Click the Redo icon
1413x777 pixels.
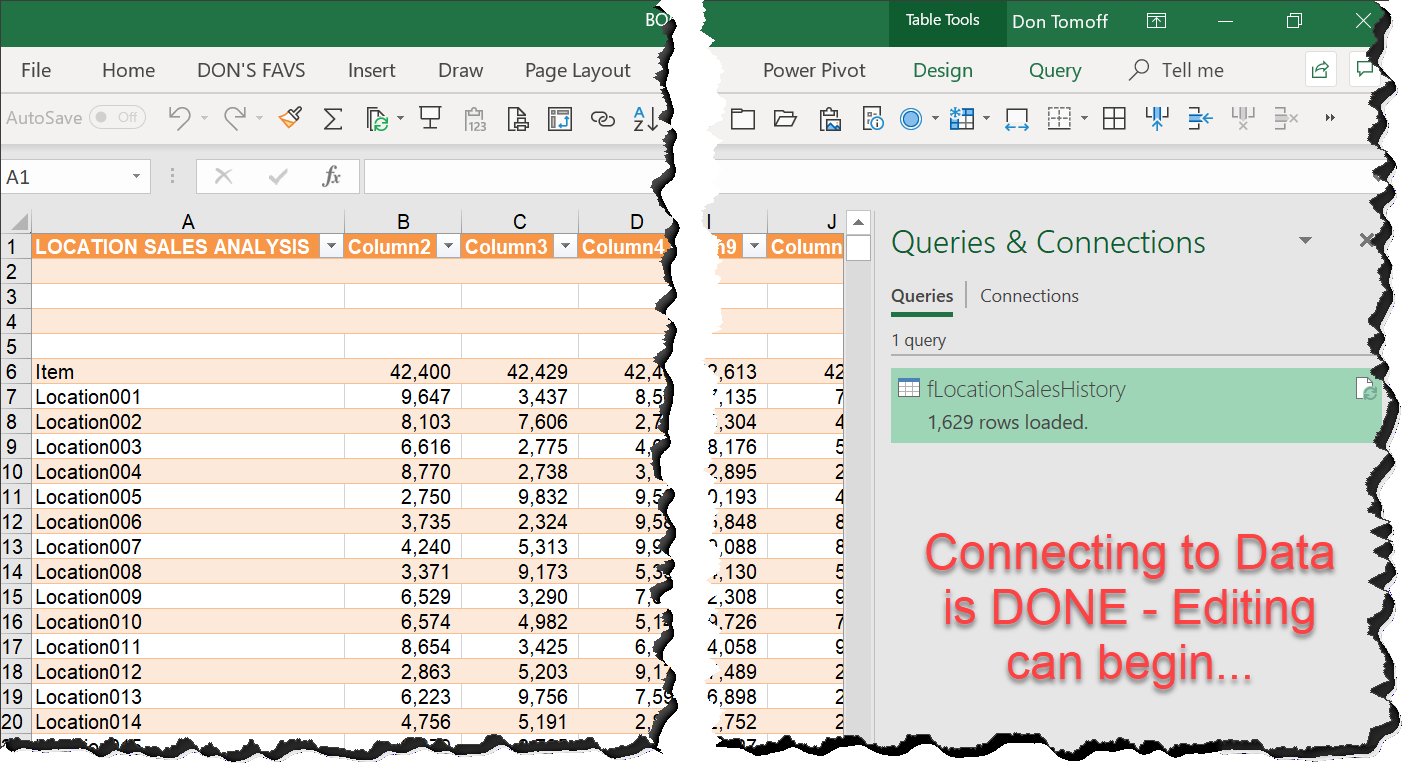235,118
